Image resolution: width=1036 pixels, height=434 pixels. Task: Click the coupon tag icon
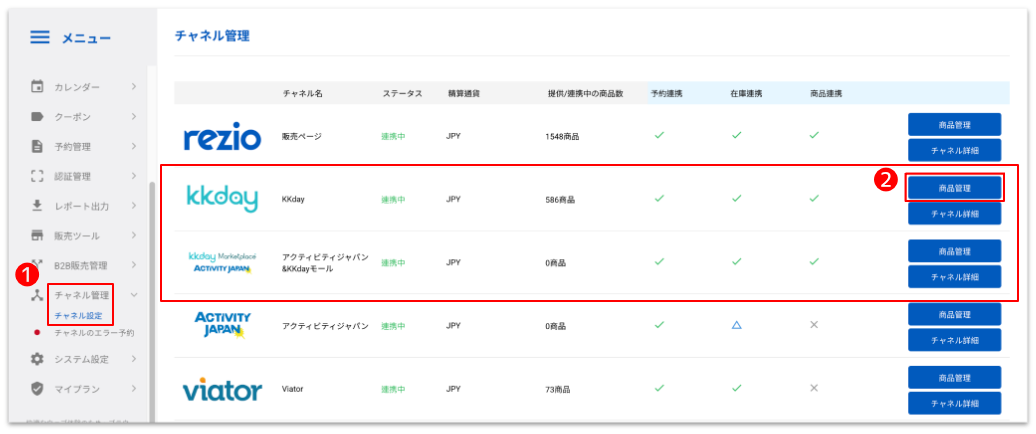tap(38, 117)
